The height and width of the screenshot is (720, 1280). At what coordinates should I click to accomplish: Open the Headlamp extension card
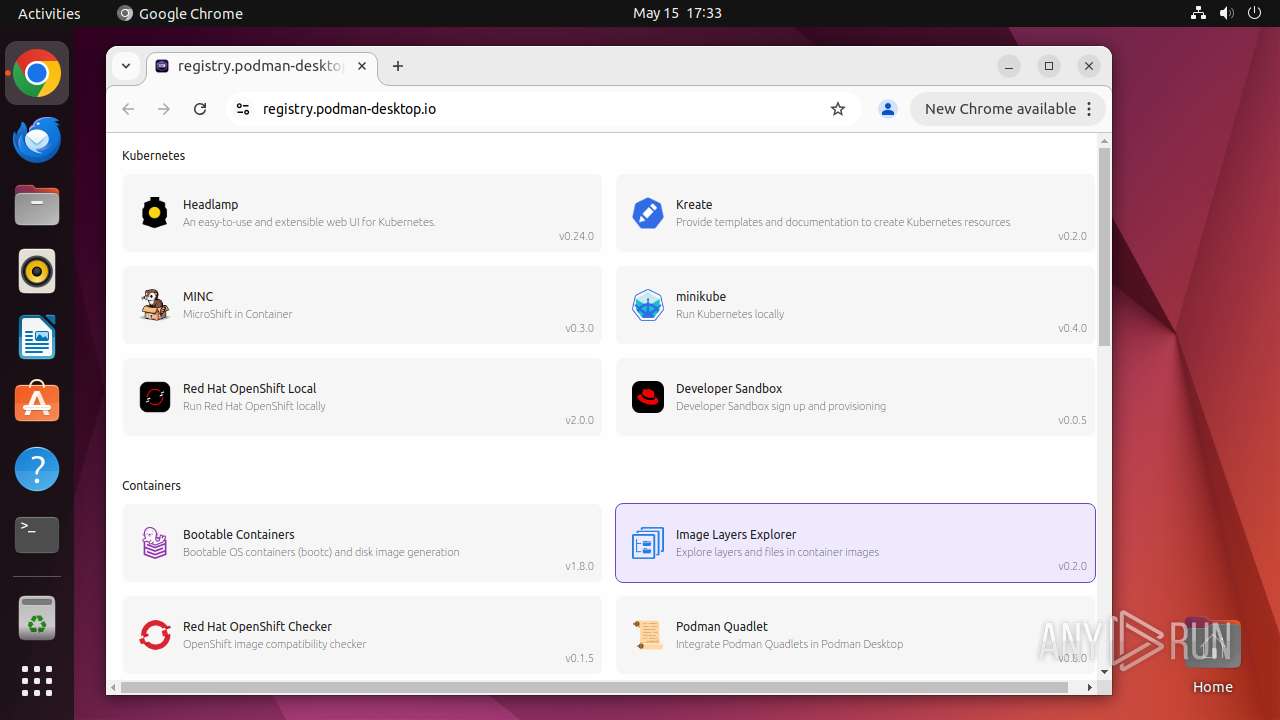click(x=362, y=213)
